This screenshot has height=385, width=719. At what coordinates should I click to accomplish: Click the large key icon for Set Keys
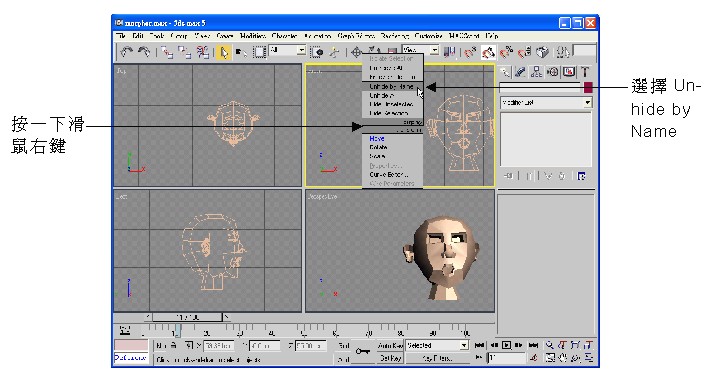363,351
